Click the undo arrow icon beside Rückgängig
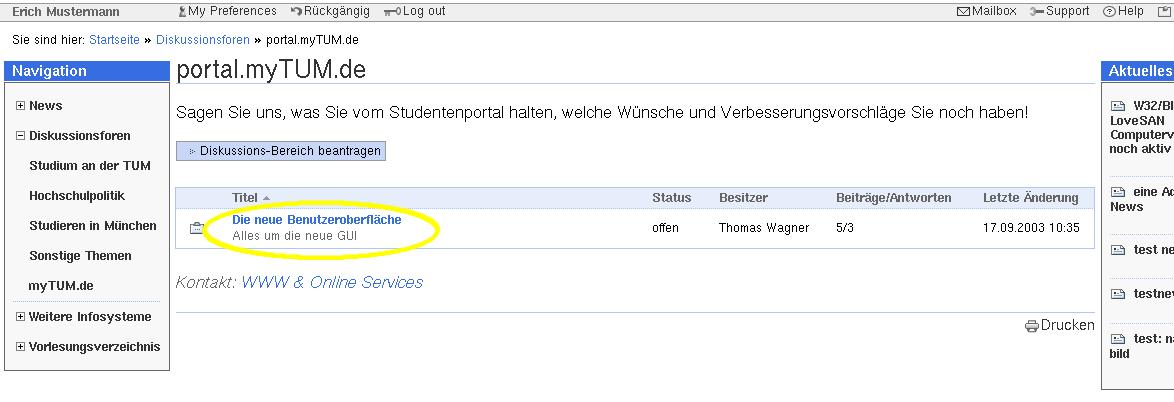The image size is (1174, 402). pos(297,12)
